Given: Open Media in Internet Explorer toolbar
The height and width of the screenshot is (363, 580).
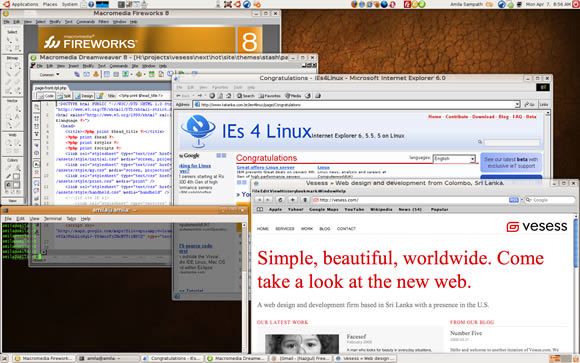Looking at the screenshot, I should tap(293, 96).
